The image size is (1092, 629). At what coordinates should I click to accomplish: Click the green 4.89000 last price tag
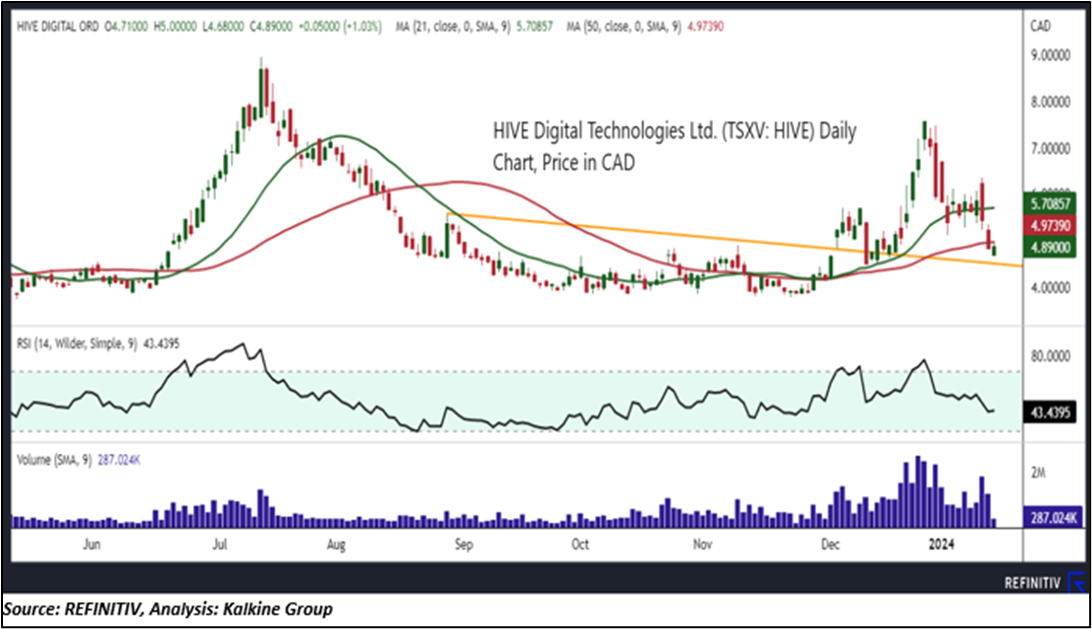(x=1050, y=247)
